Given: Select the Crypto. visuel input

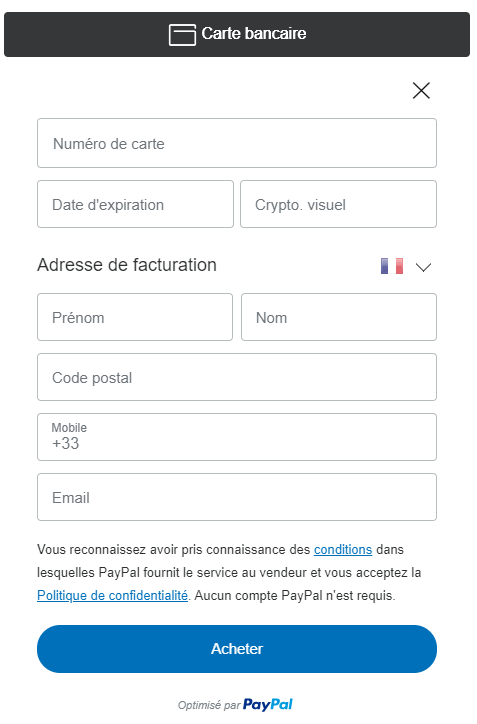Looking at the screenshot, I should [338, 204].
